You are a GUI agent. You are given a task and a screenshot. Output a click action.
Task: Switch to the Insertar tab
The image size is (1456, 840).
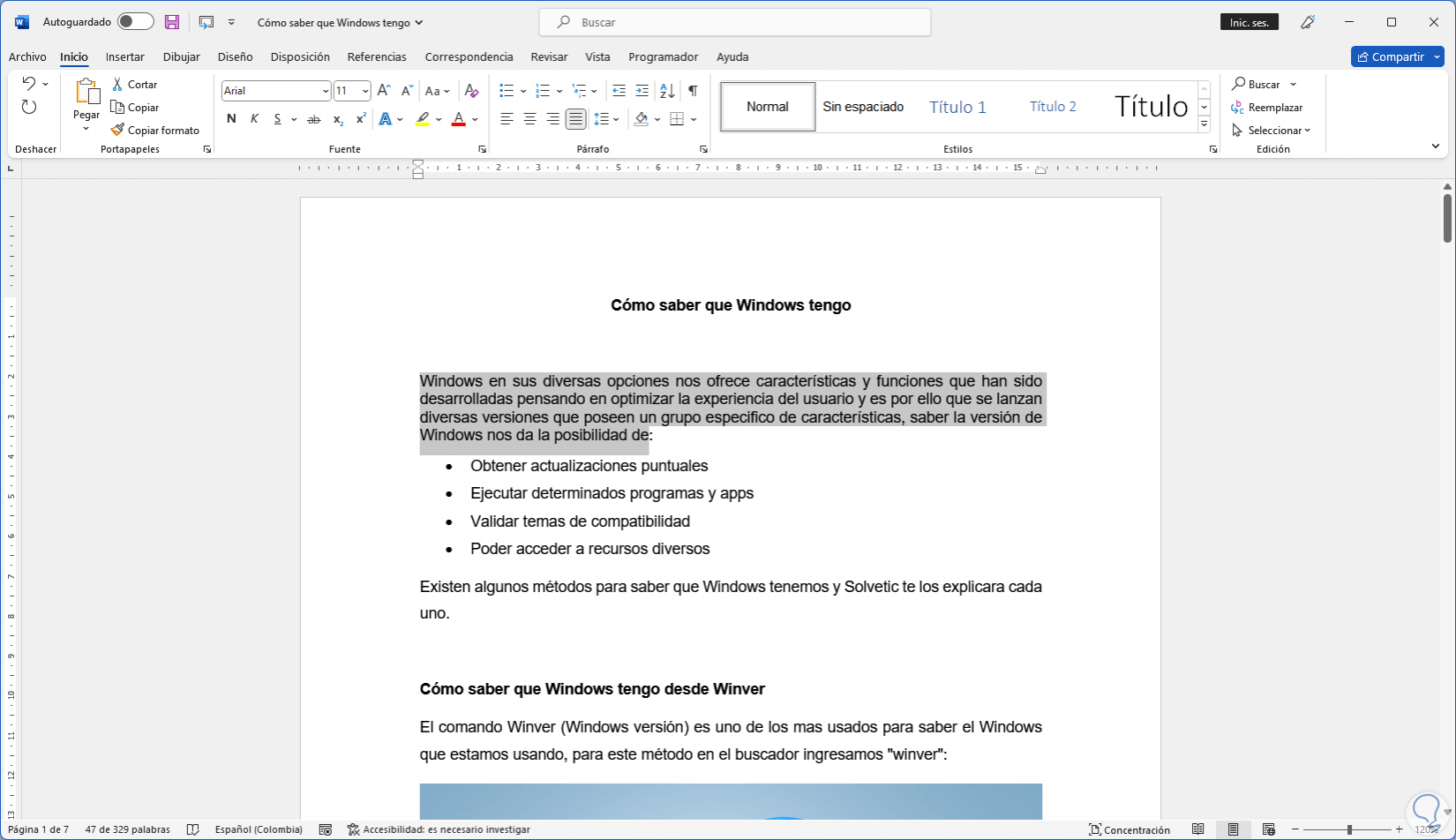125,56
